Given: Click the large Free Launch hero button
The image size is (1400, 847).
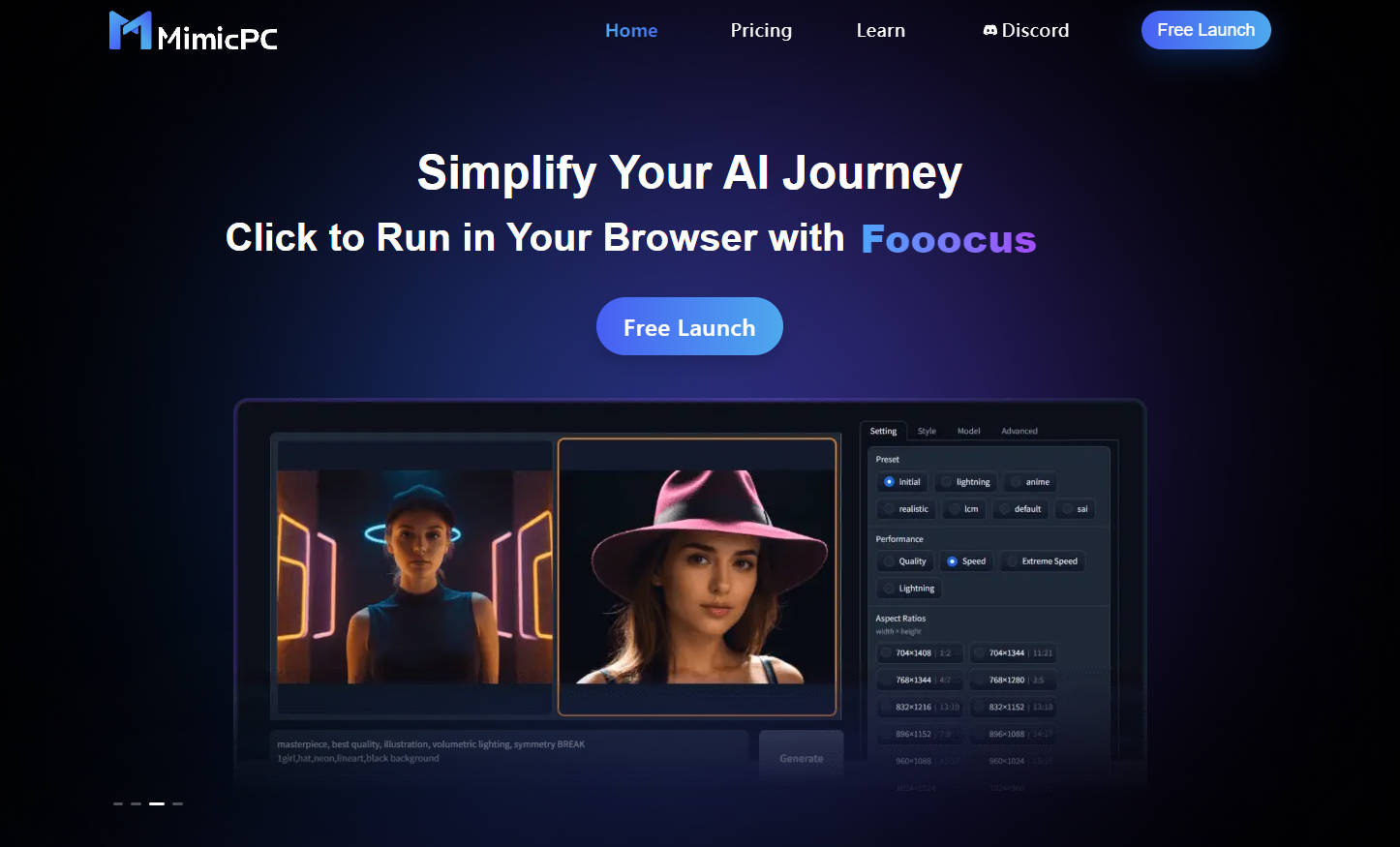Looking at the screenshot, I should [x=689, y=326].
